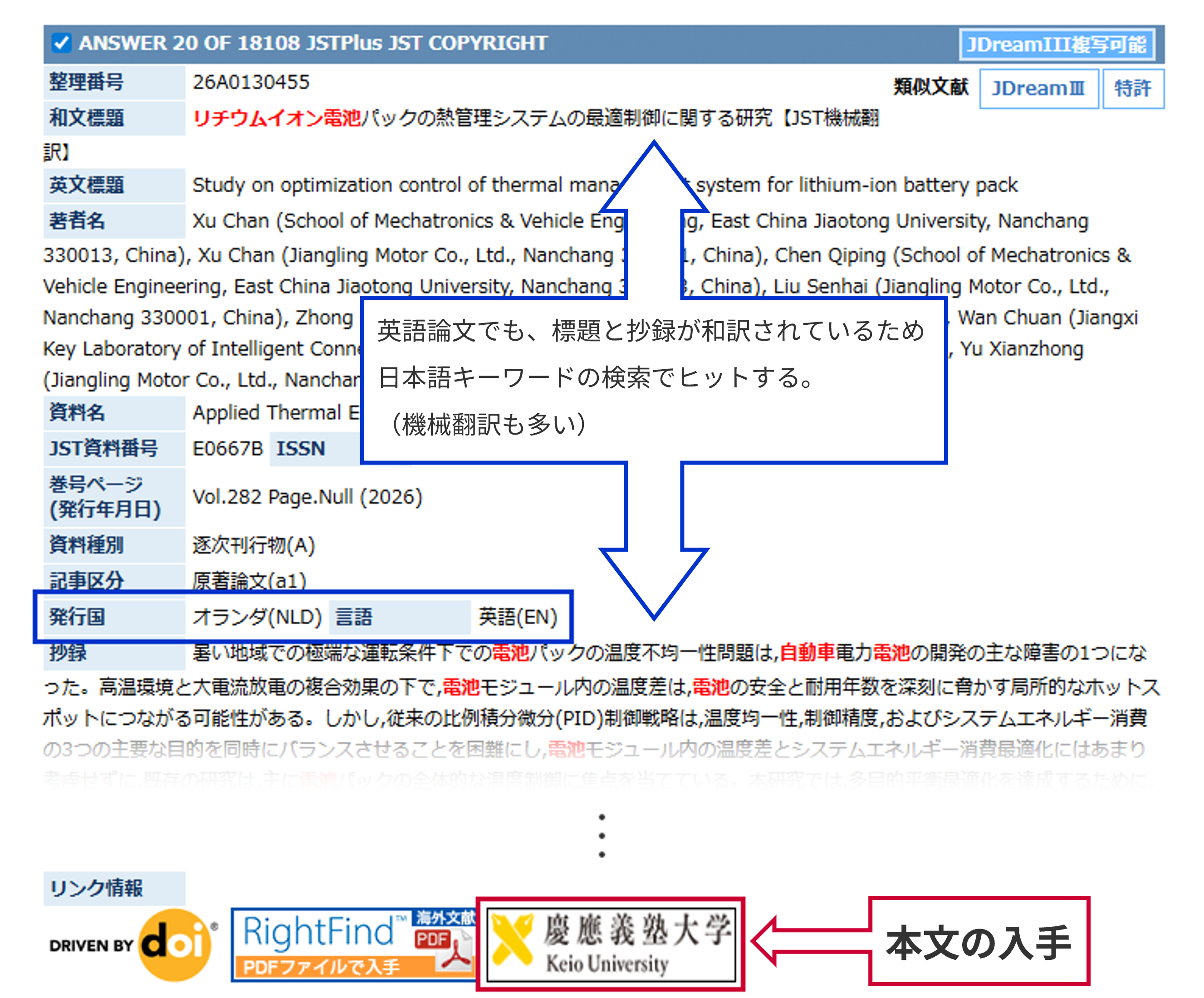Click 原著論文(a1) article category value

click(x=249, y=581)
